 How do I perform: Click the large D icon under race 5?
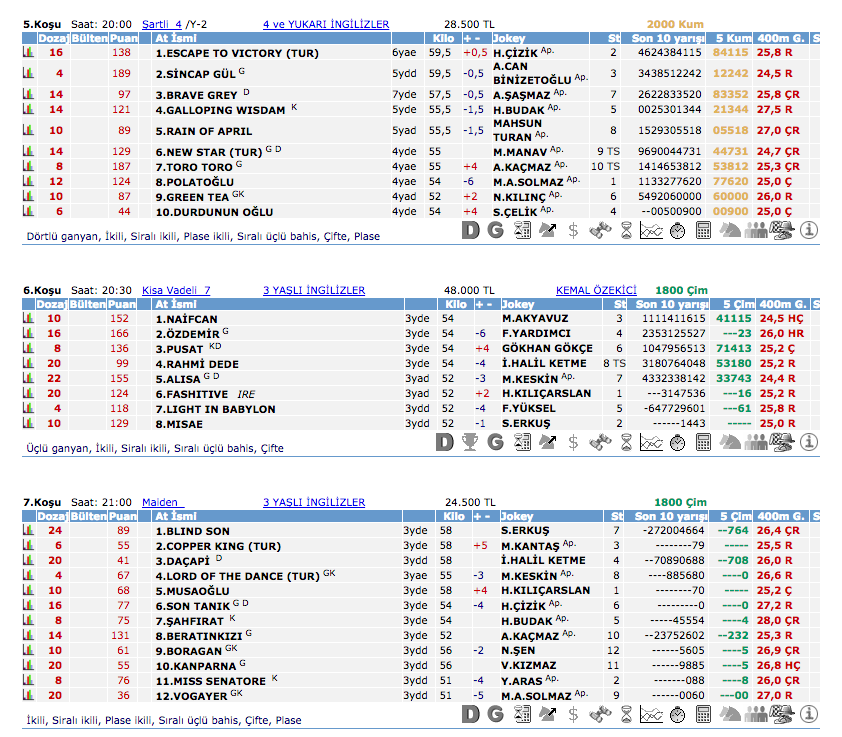[471, 230]
